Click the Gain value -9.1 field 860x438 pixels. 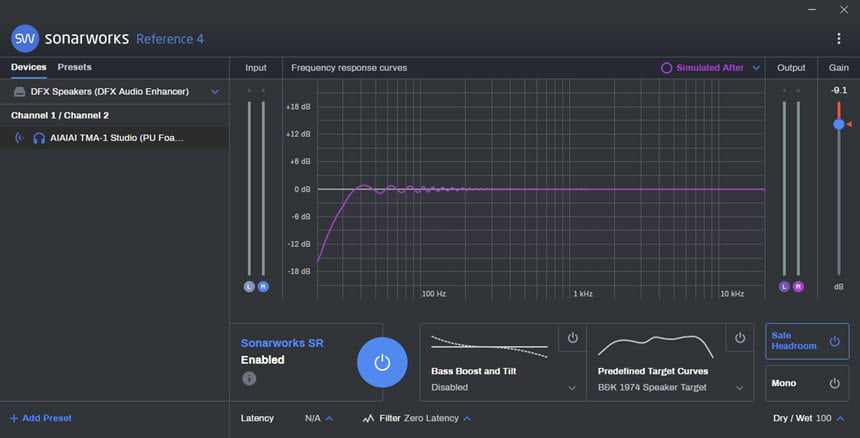point(839,90)
